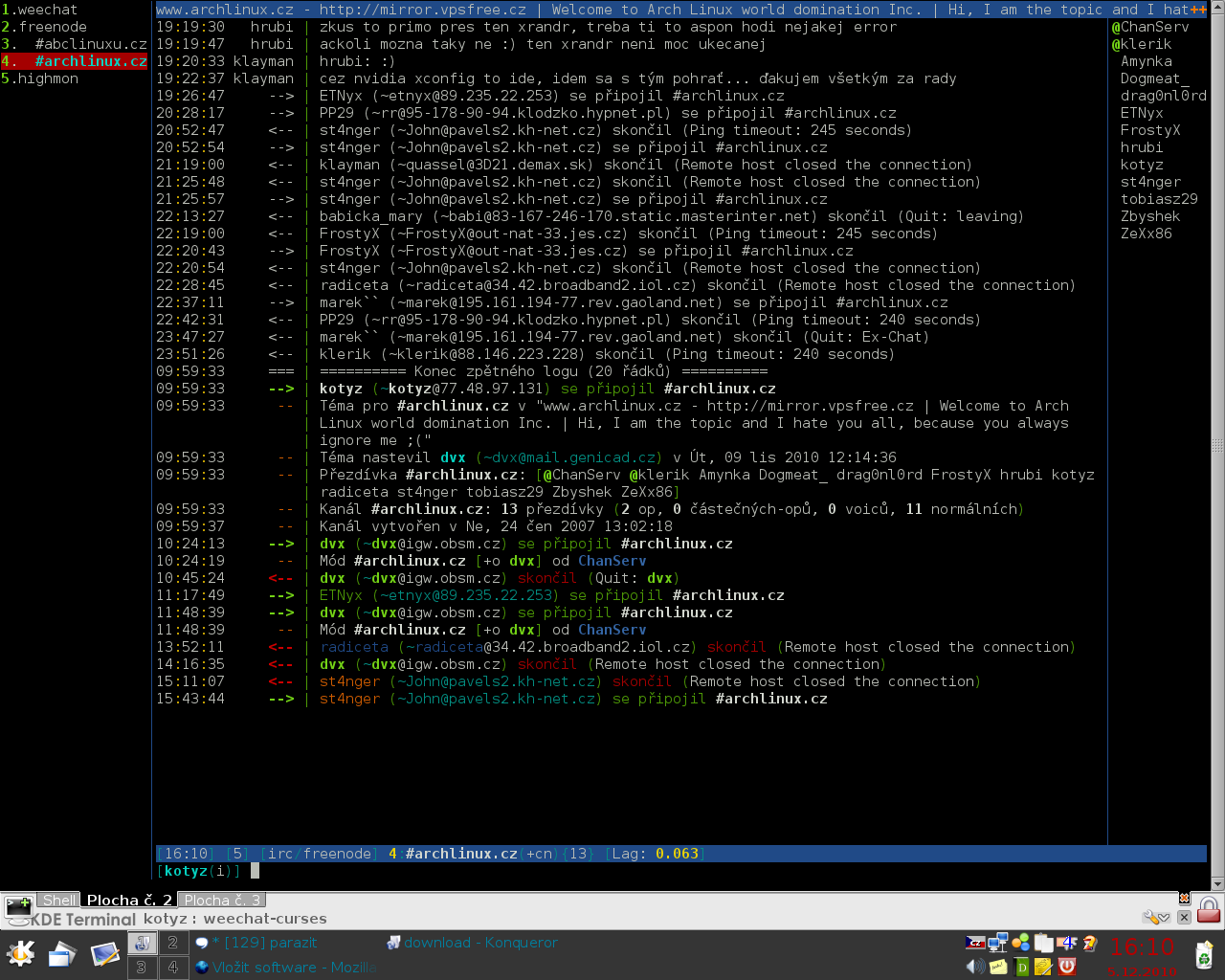1225x980 pixels.
Task: Close the terminal tab with X button
Action: pos(1184,917)
